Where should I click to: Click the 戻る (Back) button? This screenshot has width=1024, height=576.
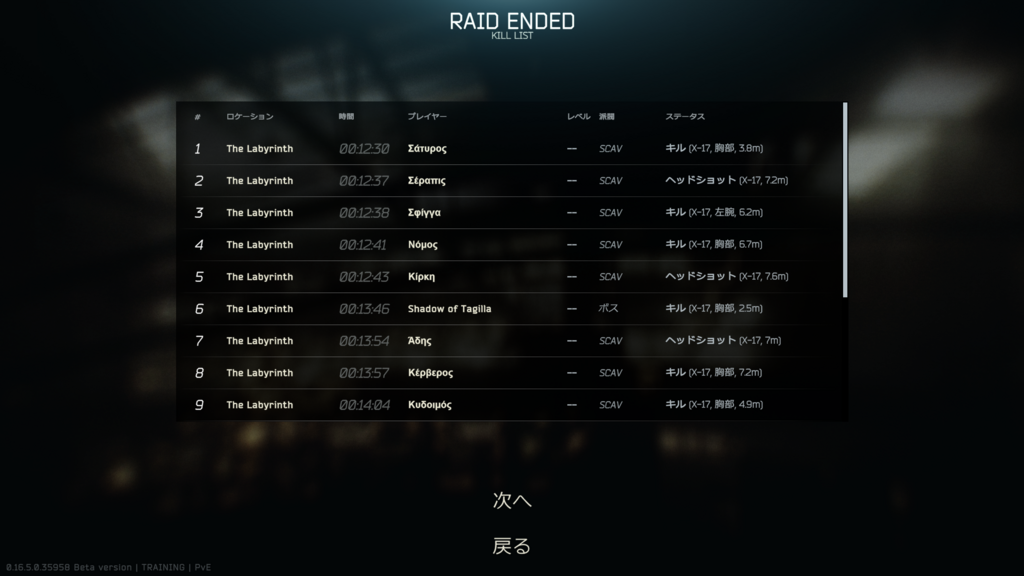[x=512, y=546]
